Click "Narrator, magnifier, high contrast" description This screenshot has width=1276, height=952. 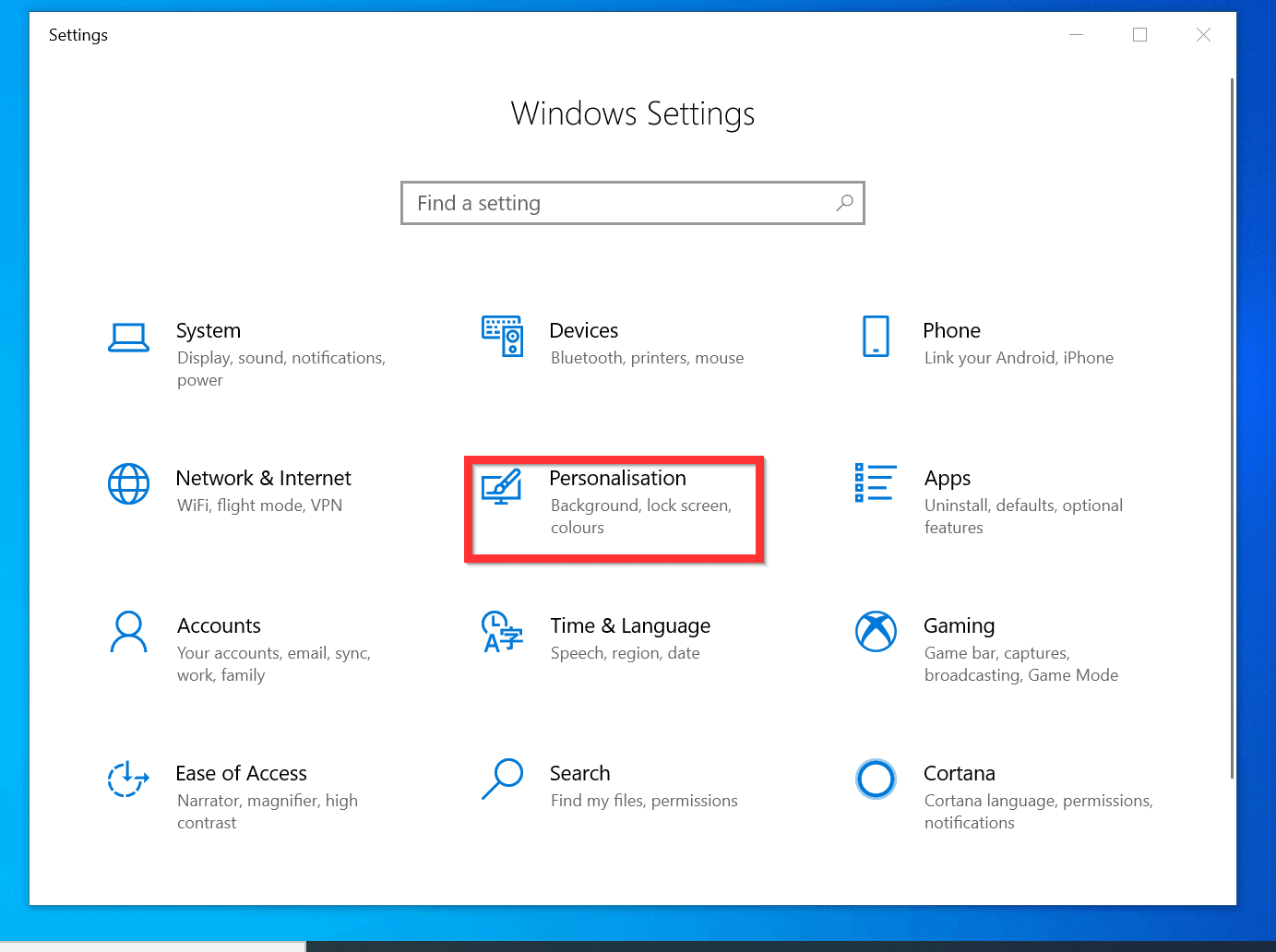[x=268, y=812]
